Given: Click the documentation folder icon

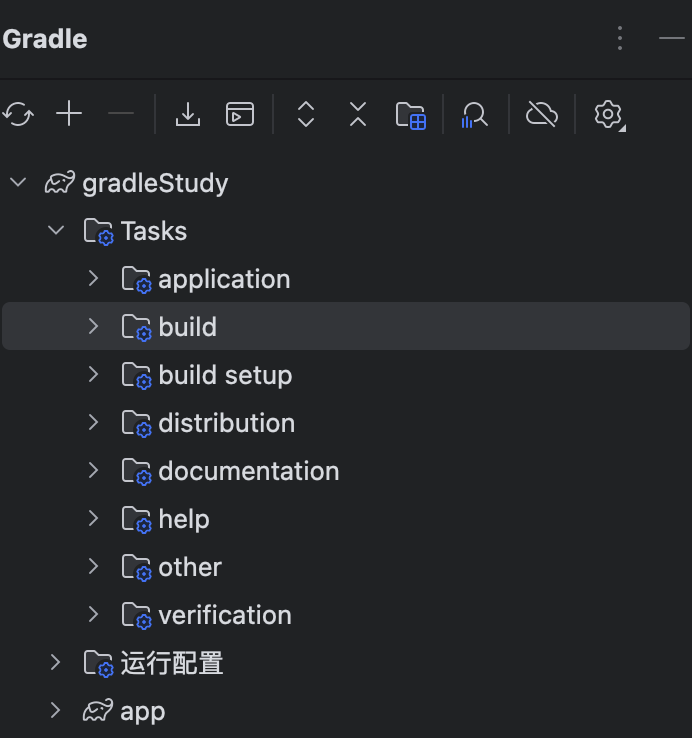Looking at the screenshot, I should (x=137, y=472).
